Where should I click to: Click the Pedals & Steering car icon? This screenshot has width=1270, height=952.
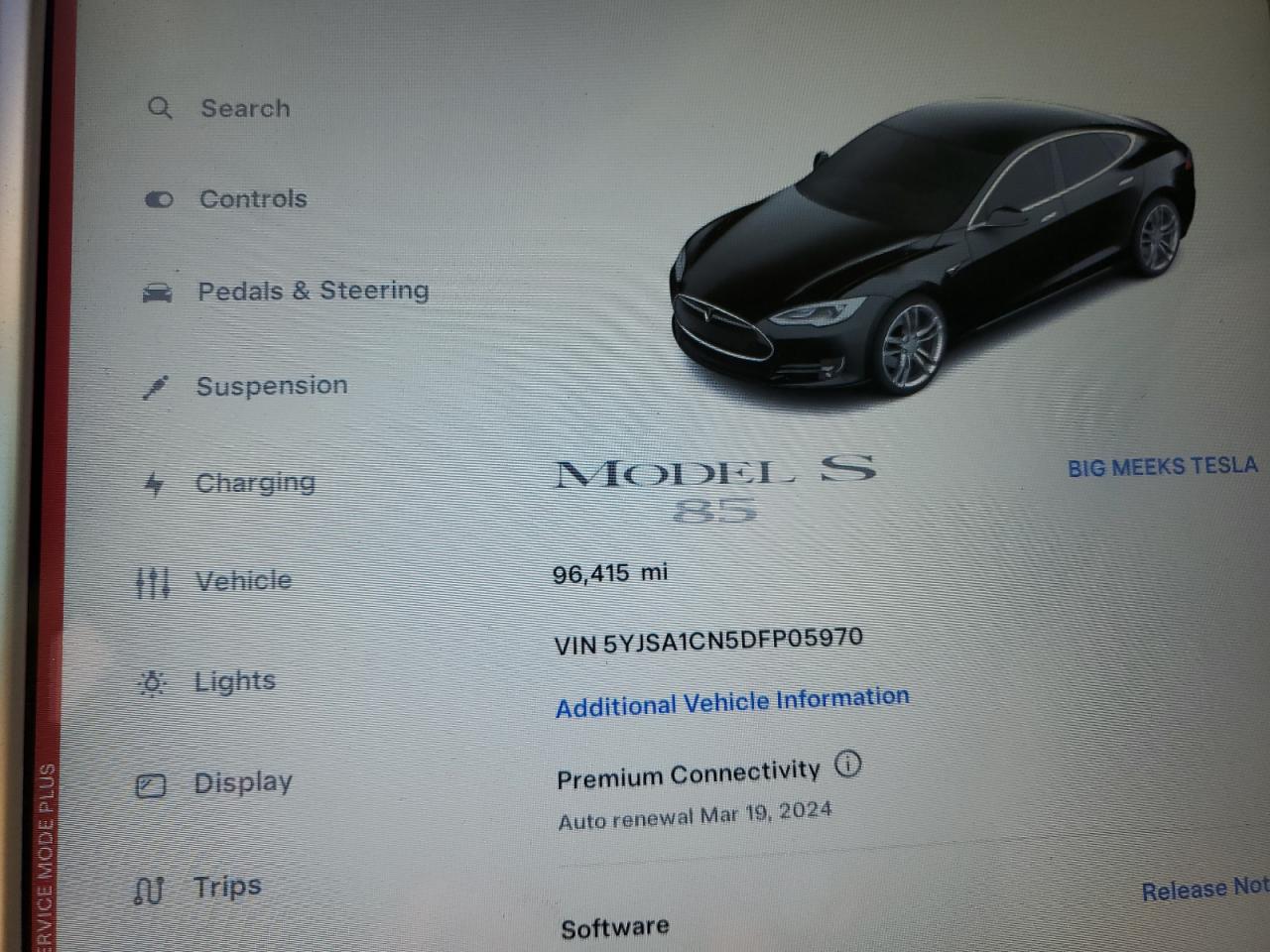[x=157, y=293]
